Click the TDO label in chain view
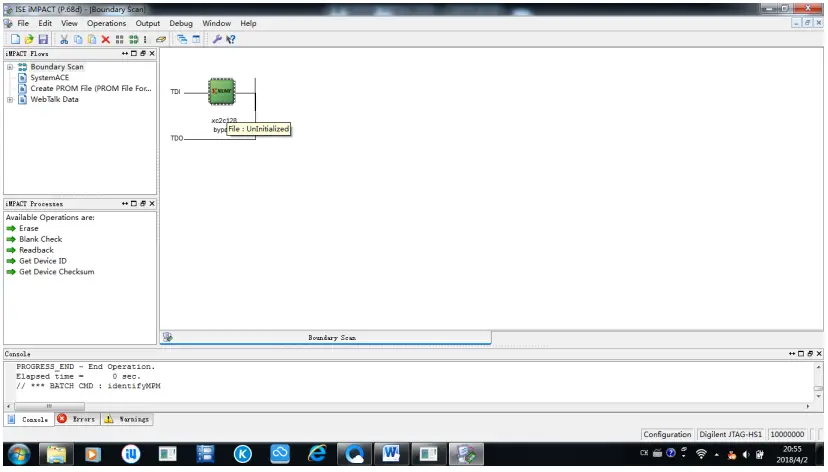This screenshot has height=472, width=828. coord(176,138)
